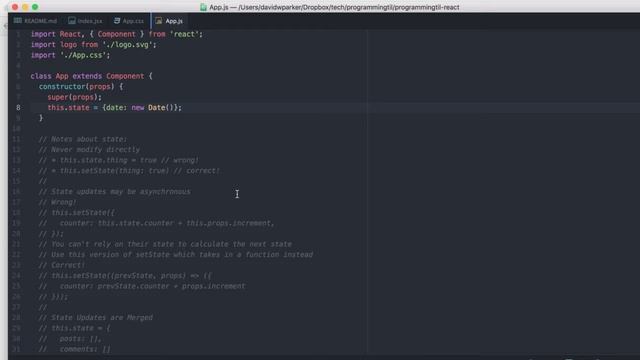Switch to the App.css tab
Viewport: 640px width, 360px height.
click(129, 21)
